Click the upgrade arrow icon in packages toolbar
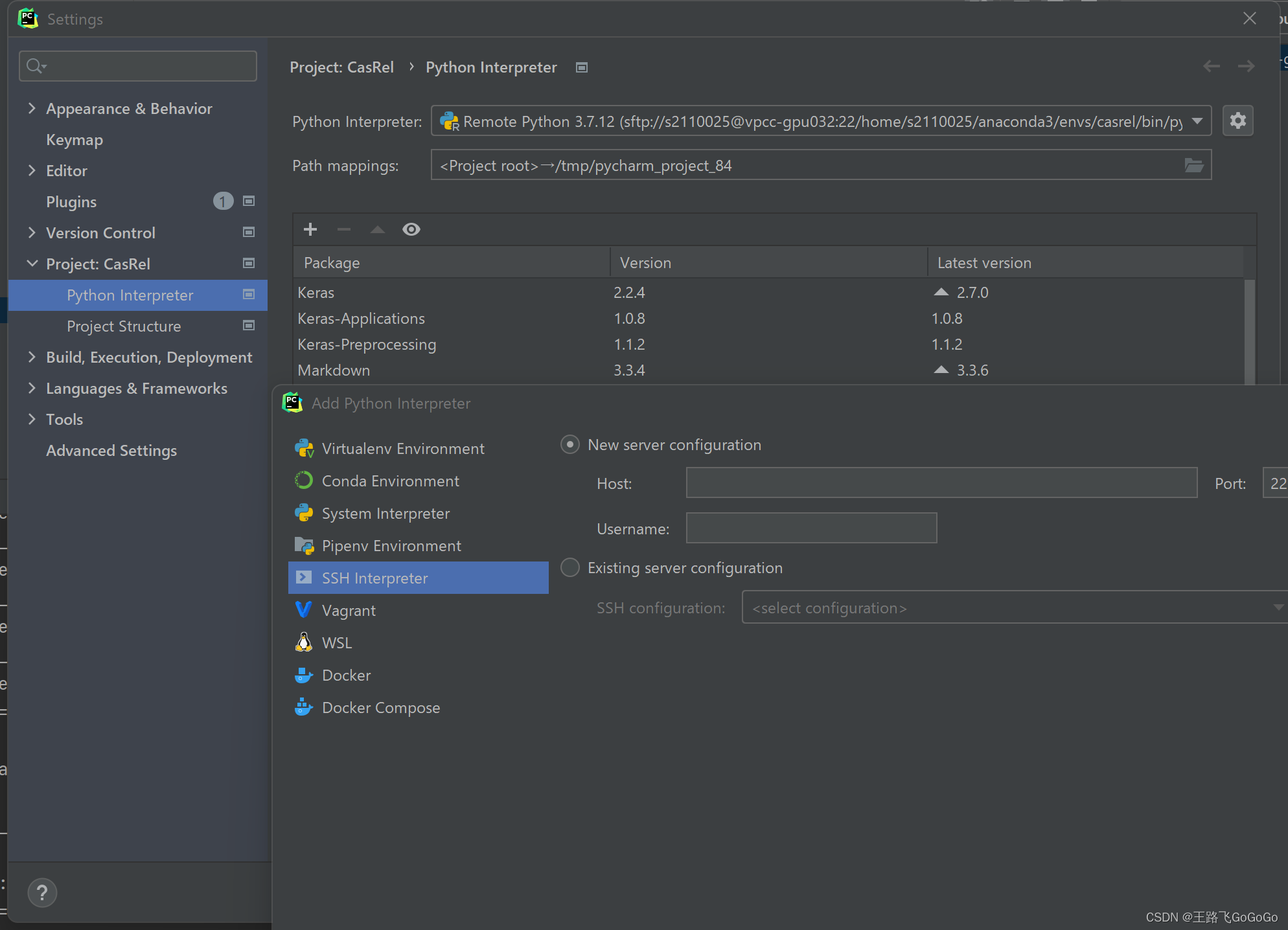1288x930 pixels. click(377, 229)
